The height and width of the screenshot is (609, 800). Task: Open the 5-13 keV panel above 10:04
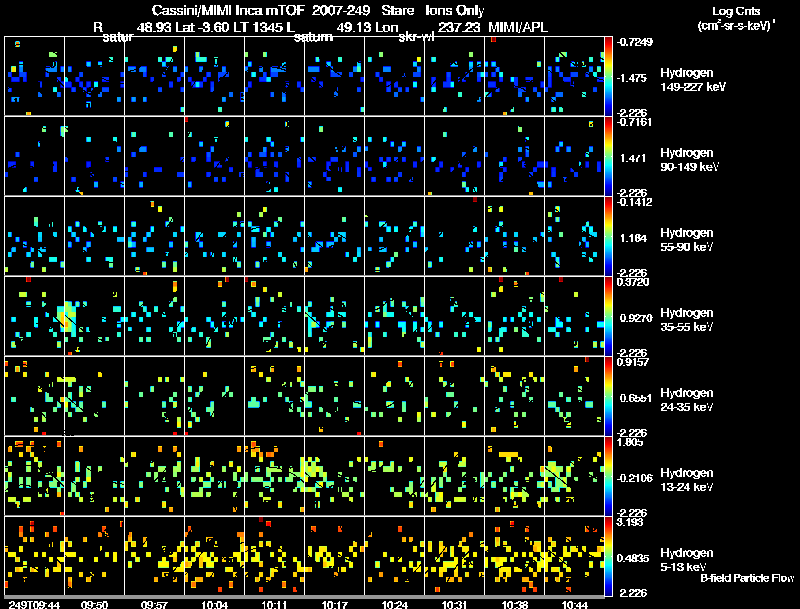click(x=214, y=556)
